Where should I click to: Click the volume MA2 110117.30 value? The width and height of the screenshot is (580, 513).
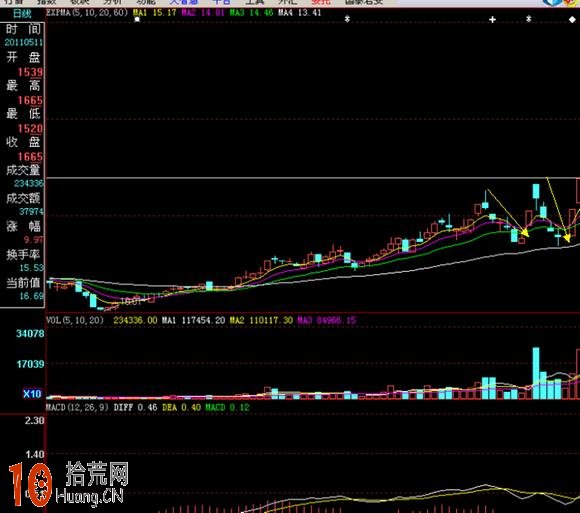[261, 320]
